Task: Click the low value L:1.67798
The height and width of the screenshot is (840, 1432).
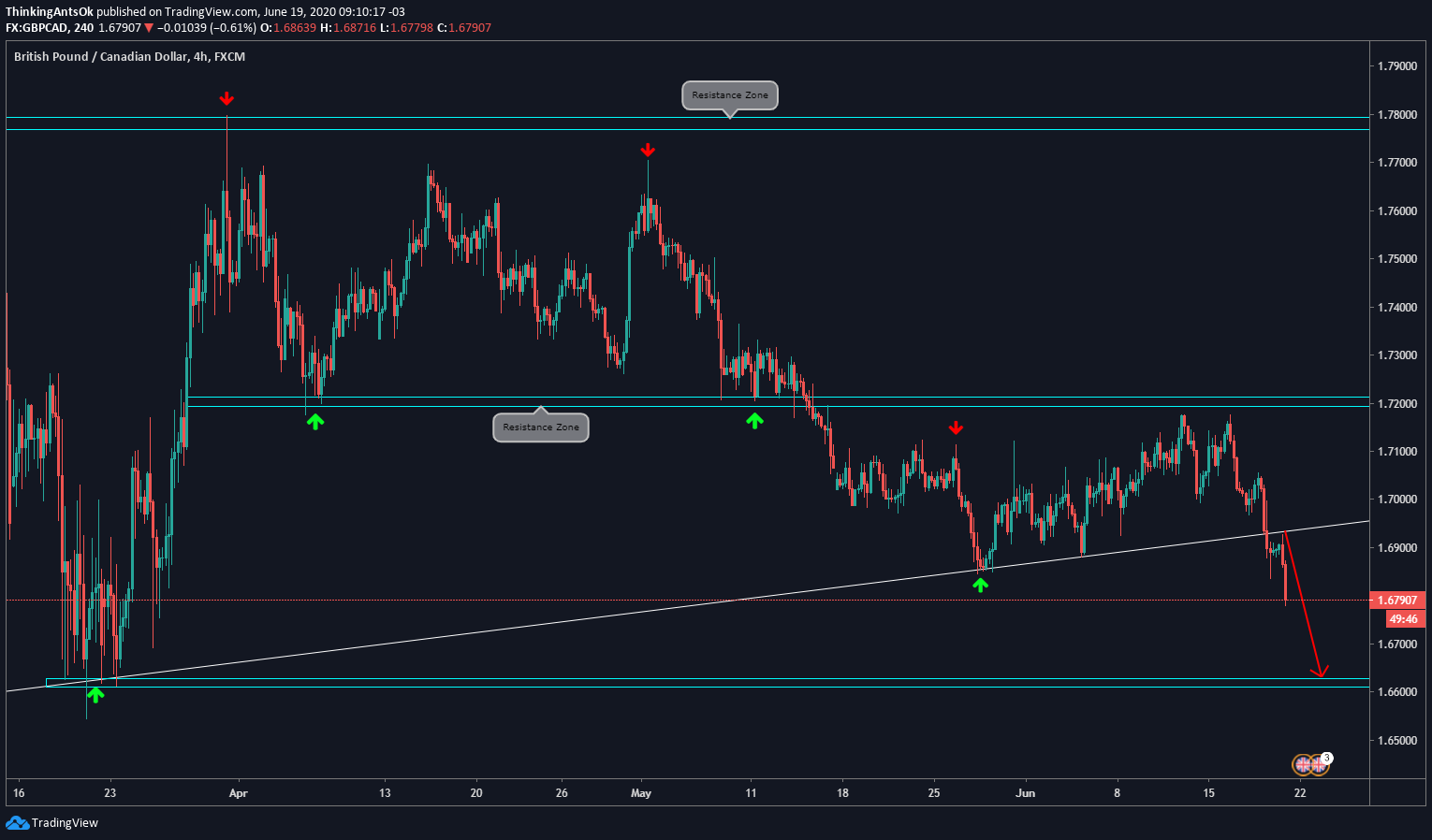Action: click(407, 28)
